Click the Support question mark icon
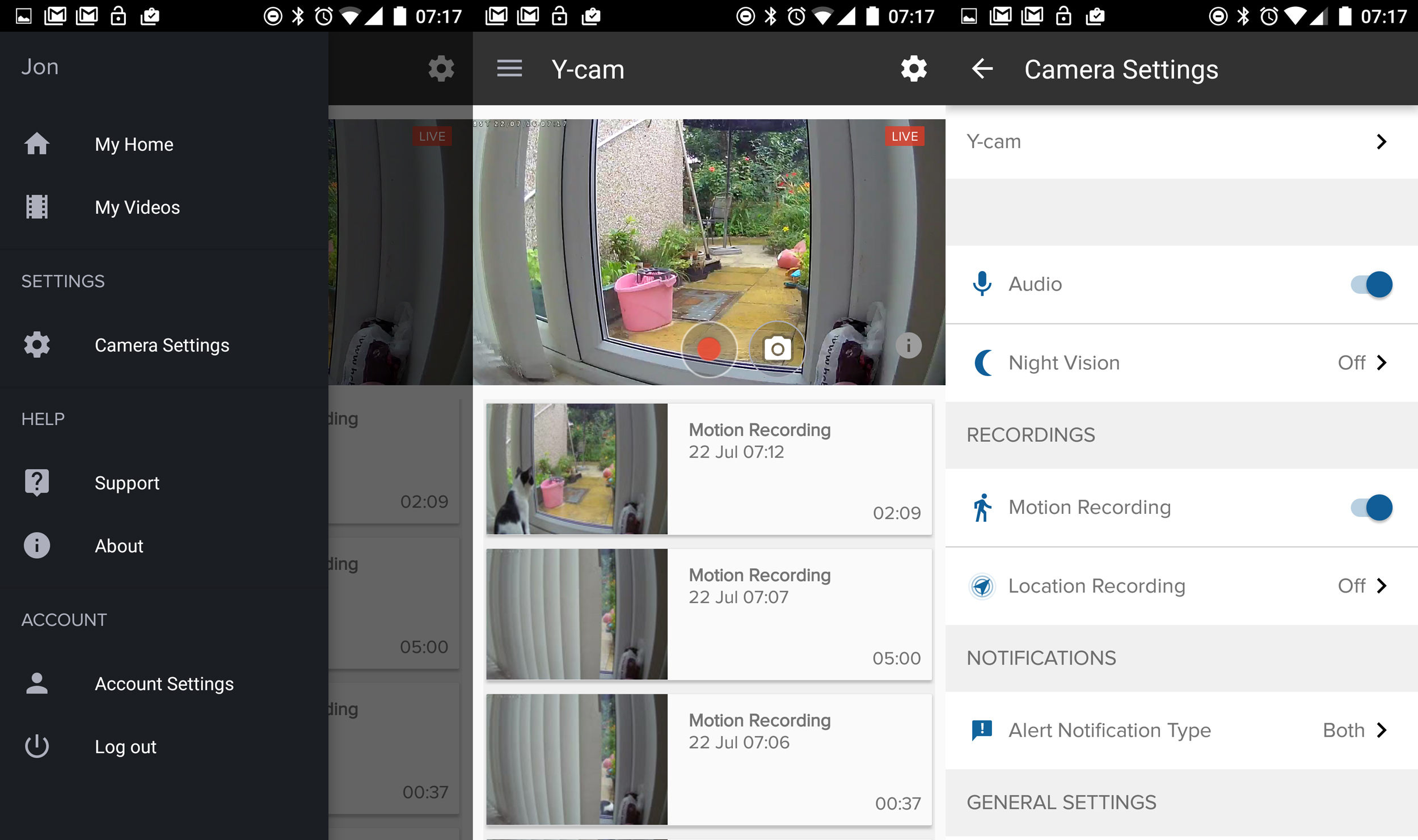 [36, 482]
